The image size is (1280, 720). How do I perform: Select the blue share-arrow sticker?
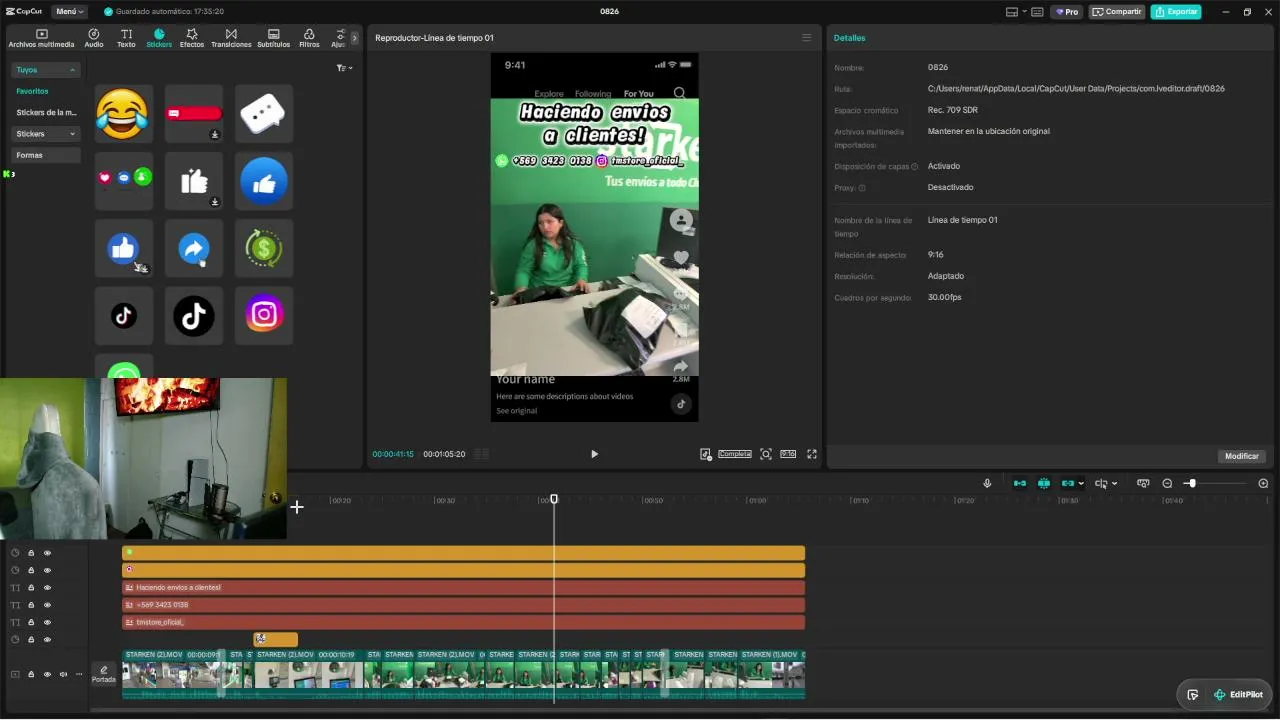pyautogui.click(x=193, y=248)
